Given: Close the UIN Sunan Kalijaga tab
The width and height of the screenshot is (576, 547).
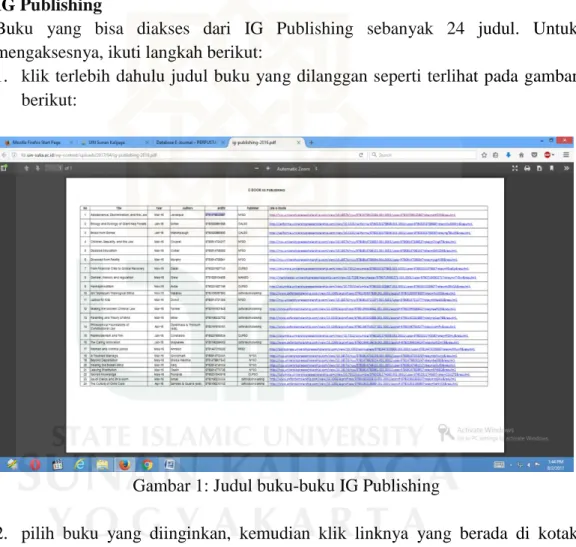Looking at the screenshot, I should click(147, 143).
